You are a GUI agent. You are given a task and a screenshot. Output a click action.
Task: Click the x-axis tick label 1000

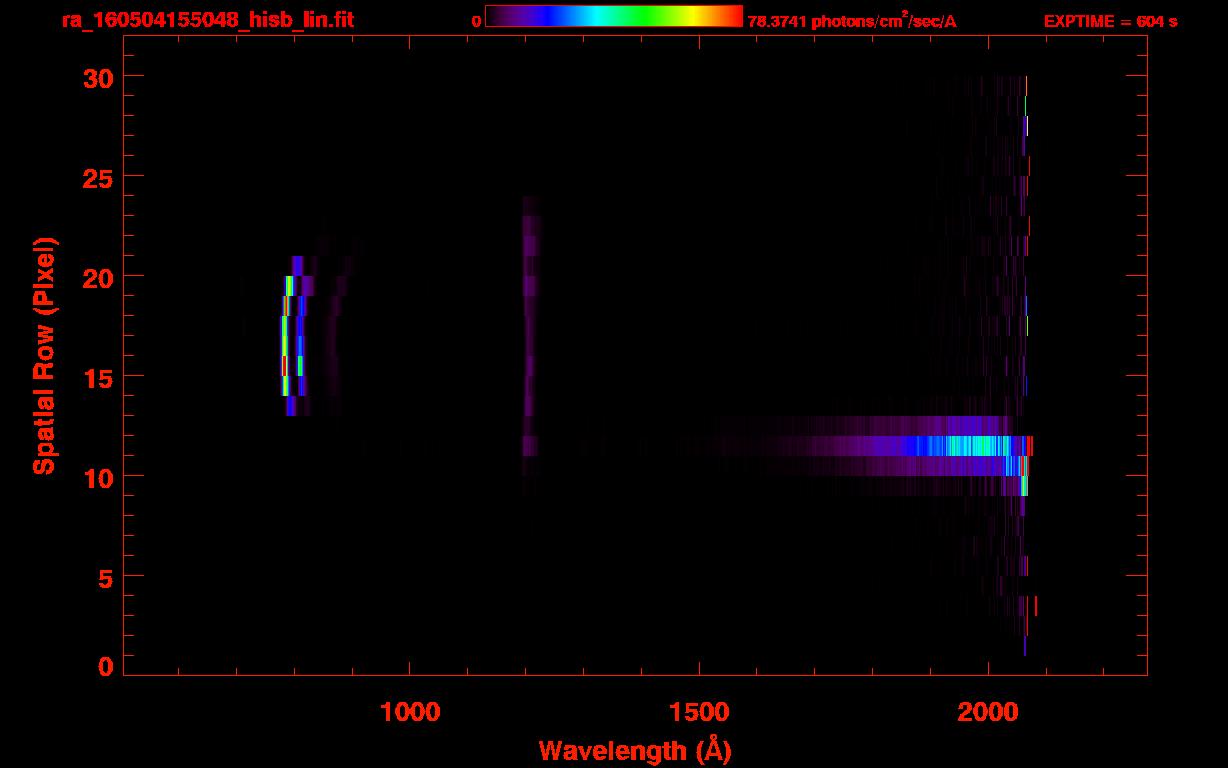pos(409,712)
